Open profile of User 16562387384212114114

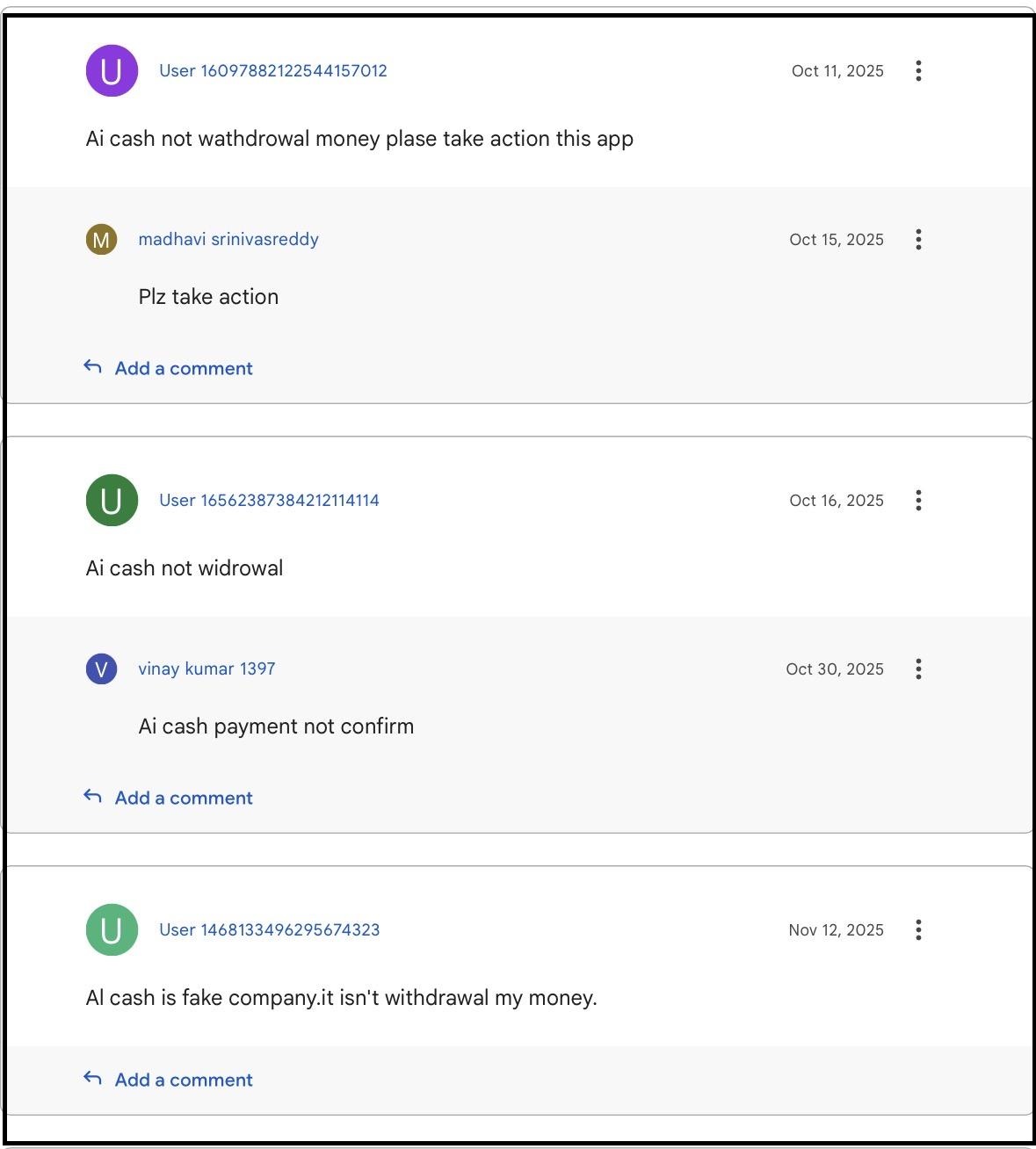[x=269, y=501]
